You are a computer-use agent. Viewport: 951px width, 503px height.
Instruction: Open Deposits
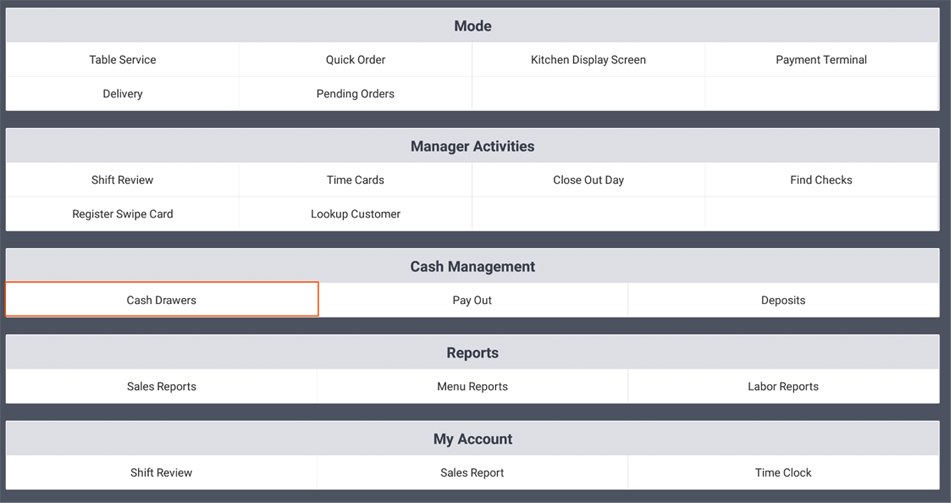pyautogui.click(x=783, y=300)
